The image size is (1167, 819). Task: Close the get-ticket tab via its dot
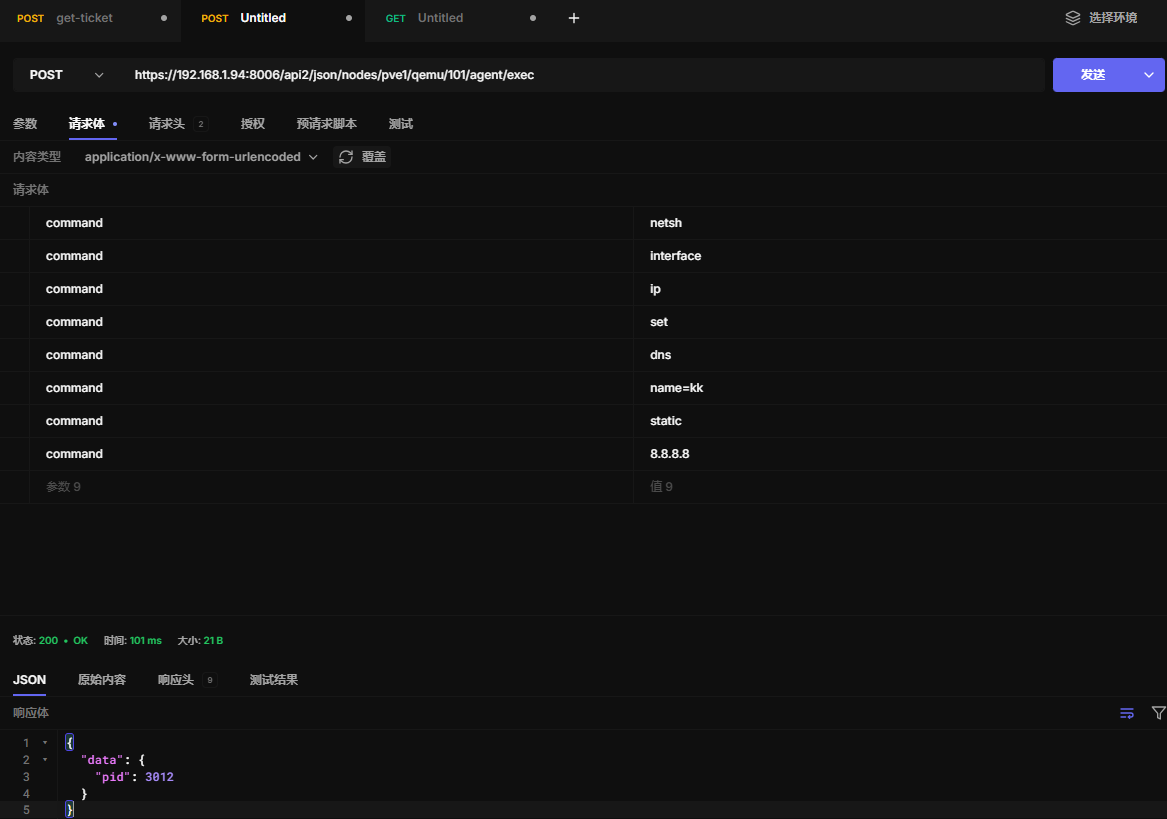pyautogui.click(x=164, y=18)
